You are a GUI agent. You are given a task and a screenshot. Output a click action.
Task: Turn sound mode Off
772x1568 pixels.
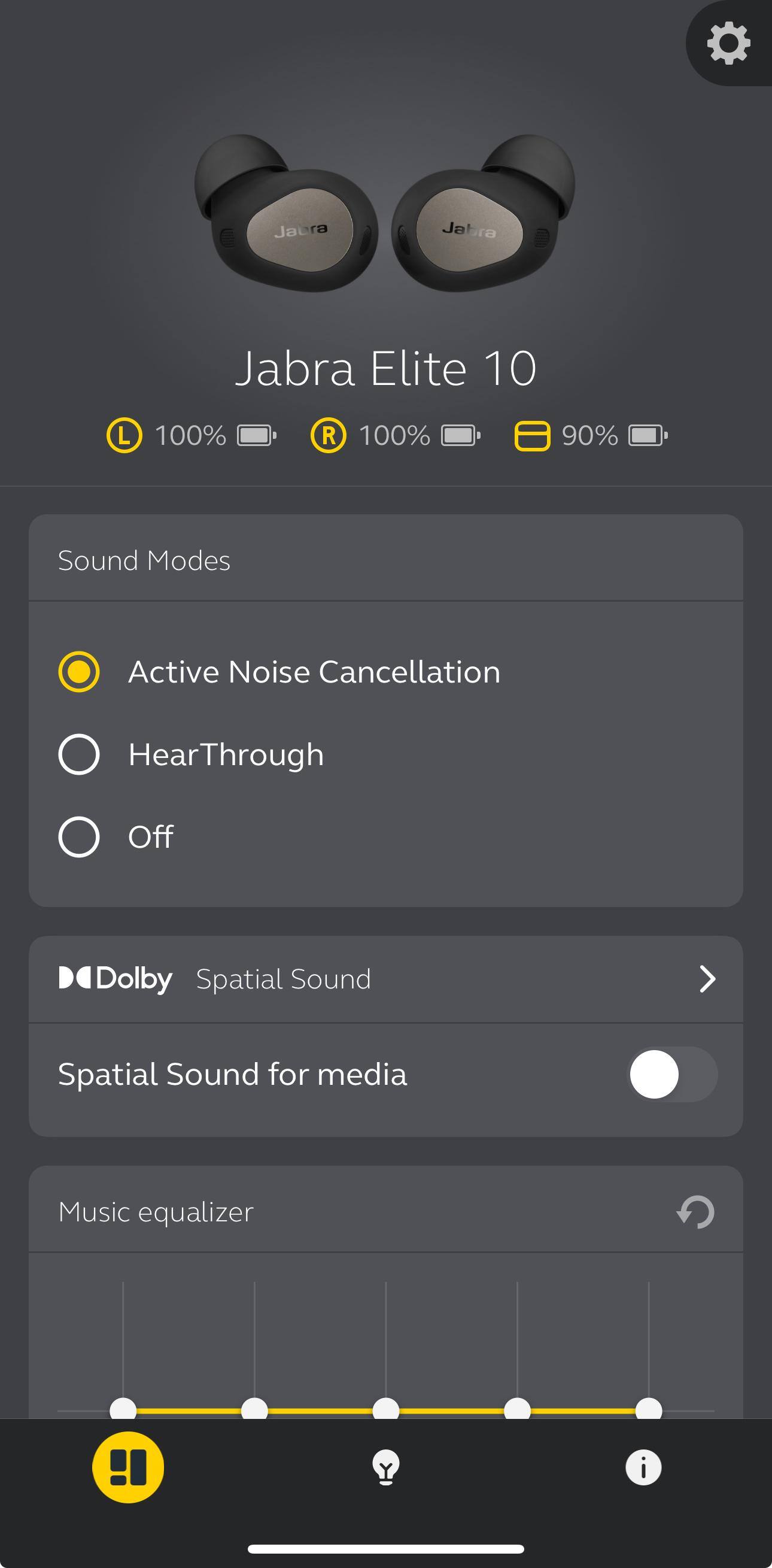(79, 837)
